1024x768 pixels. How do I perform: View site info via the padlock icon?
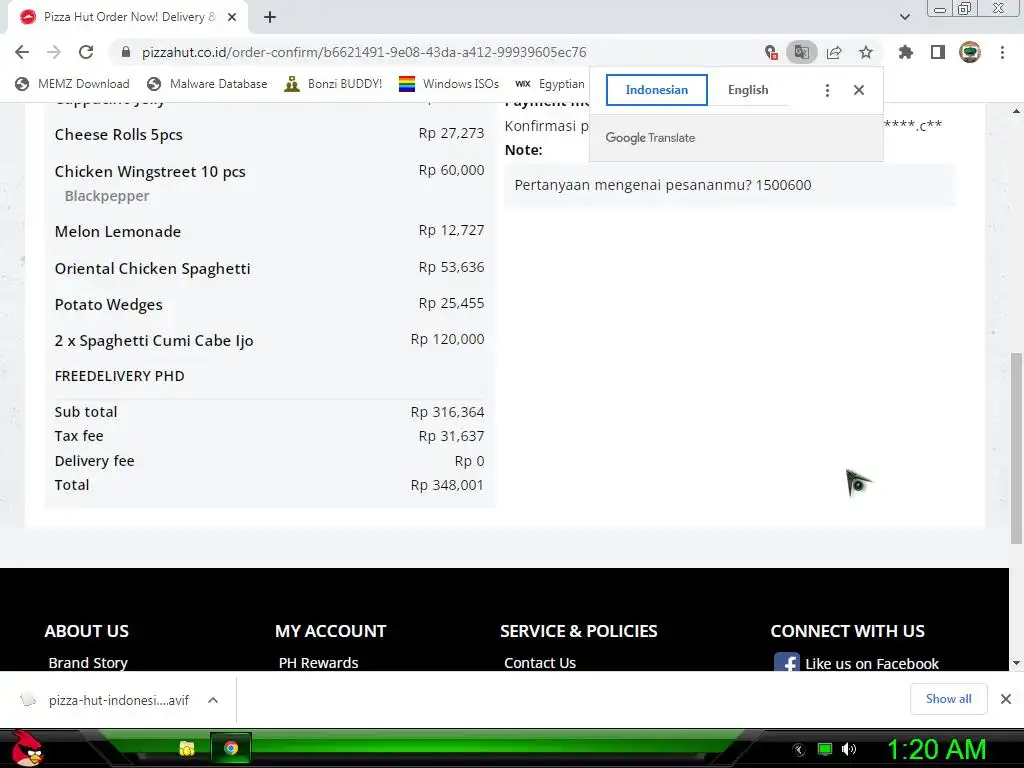click(x=126, y=52)
